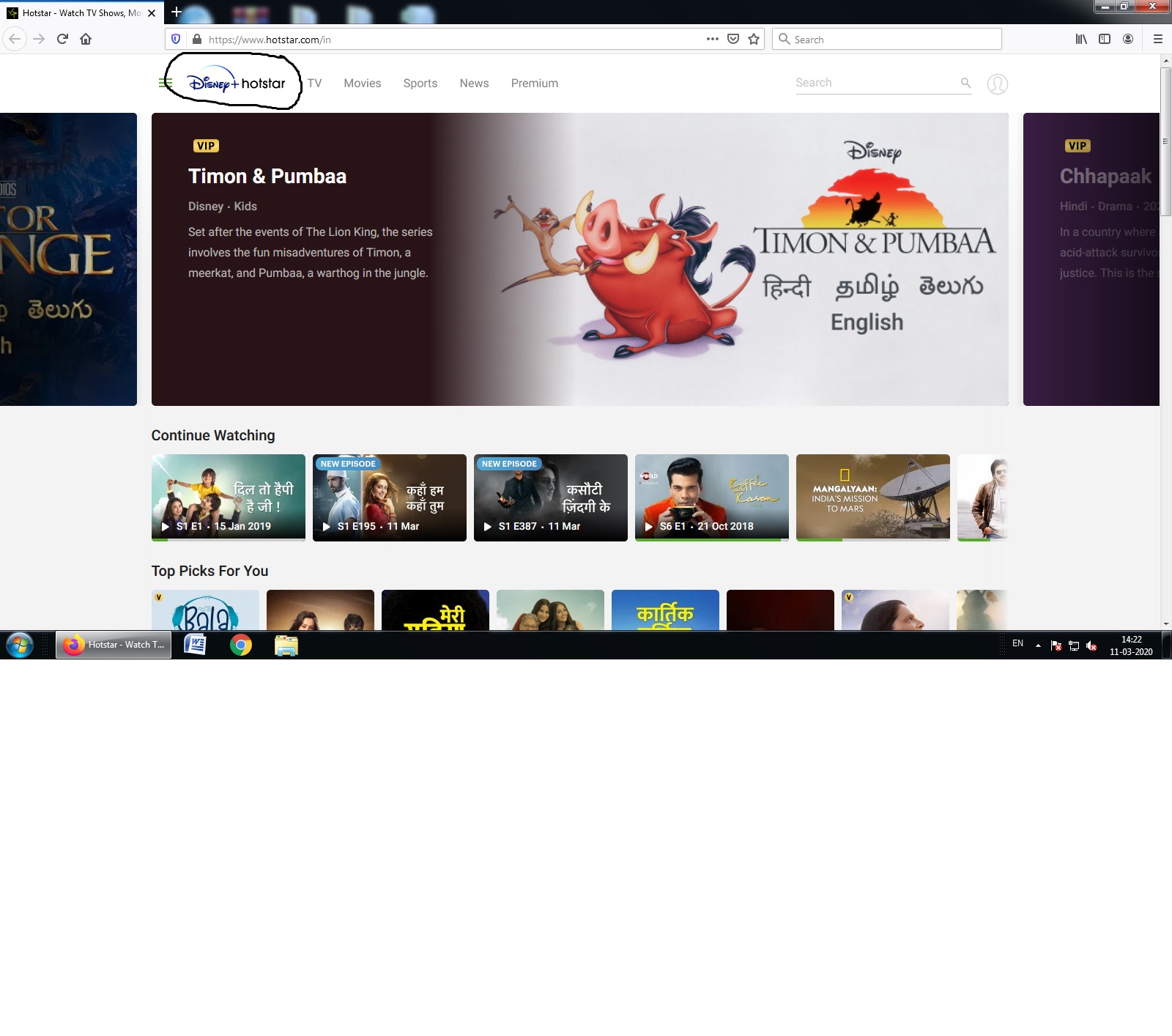The height and width of the screenshot is (1036, 1172).
Task: Click the taskbar clock showing 14:22
Action: point(1131,645)
